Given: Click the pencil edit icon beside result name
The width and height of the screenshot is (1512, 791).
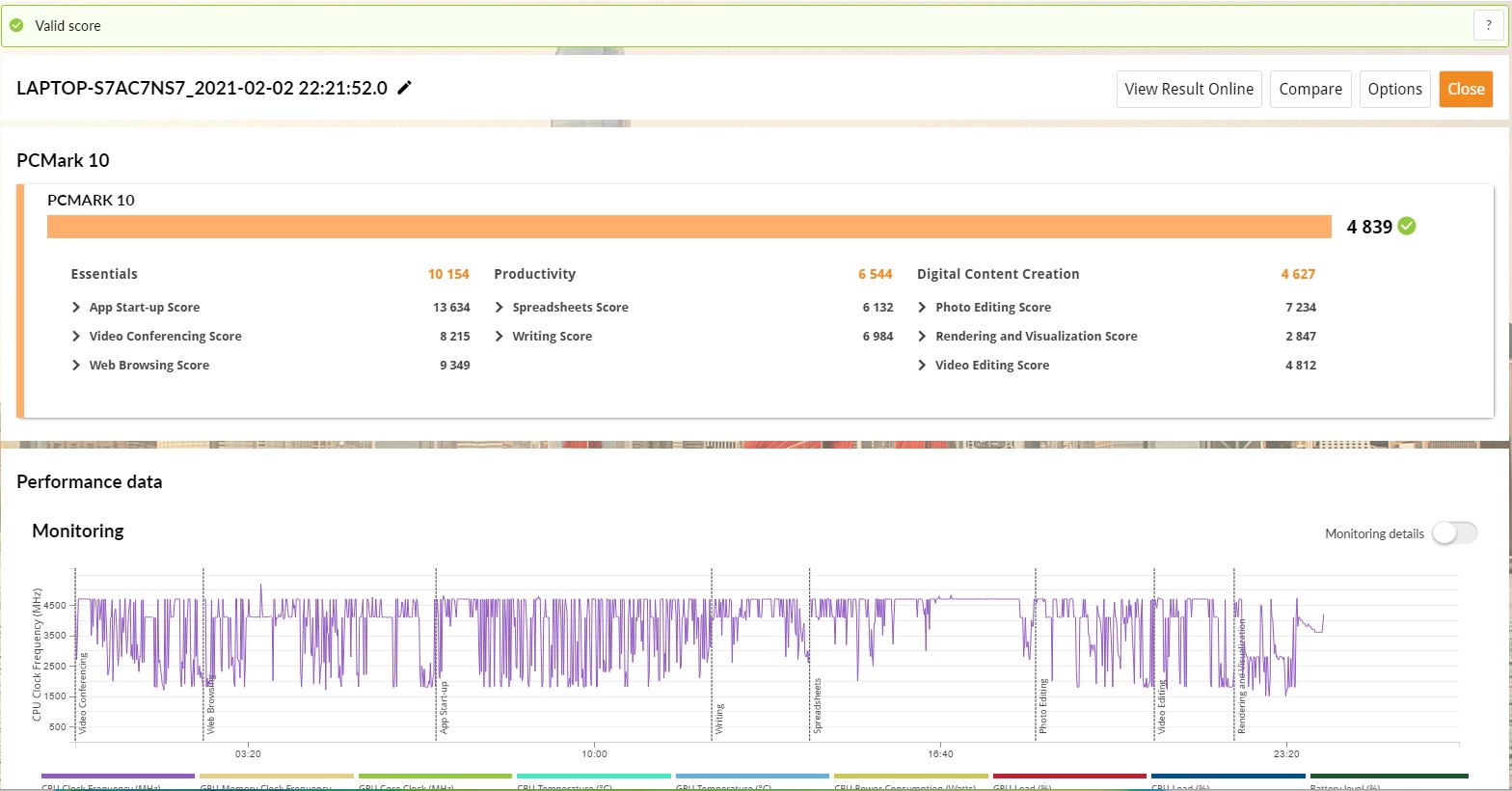Looking at the screenshot, I should [405, 88].
